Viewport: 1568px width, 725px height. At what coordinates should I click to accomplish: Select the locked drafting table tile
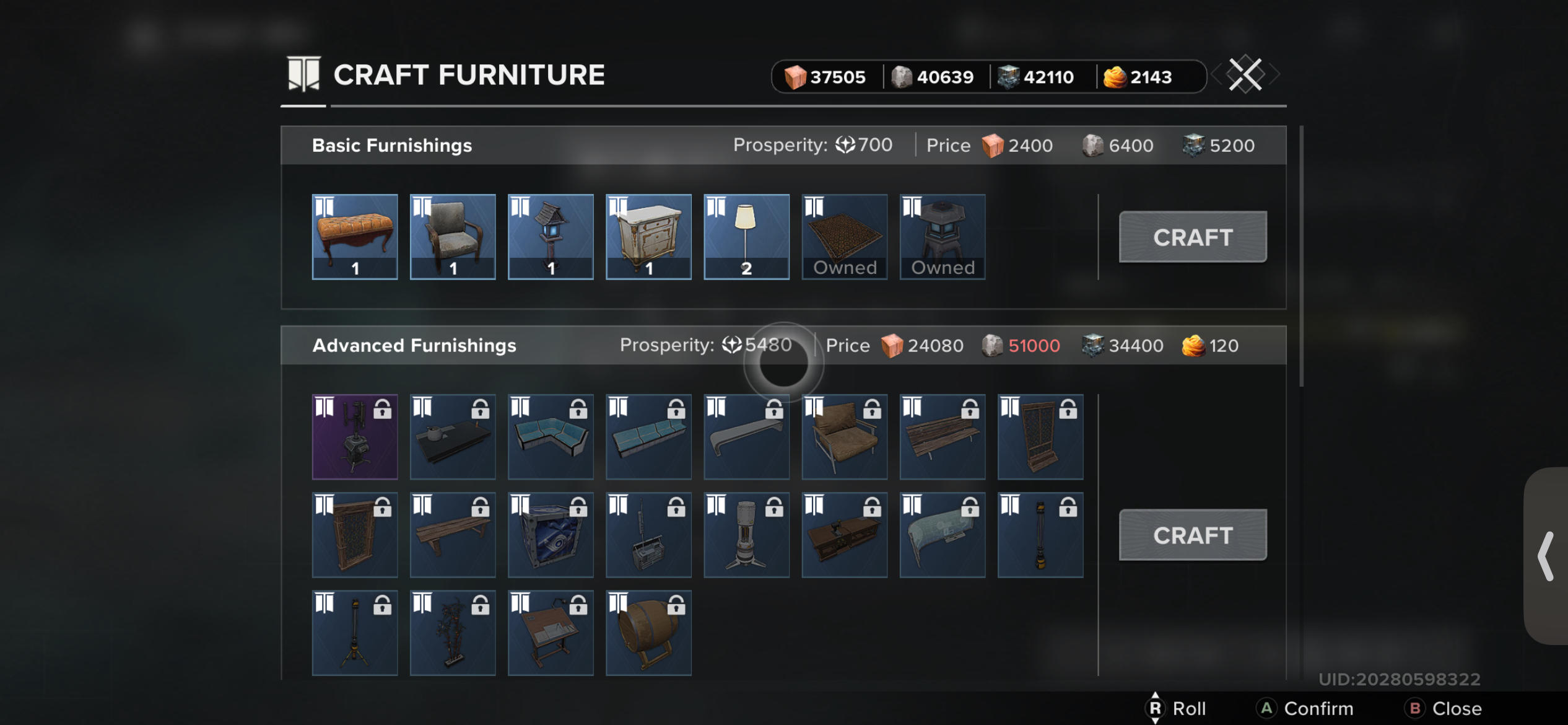[x=551, y=633]
